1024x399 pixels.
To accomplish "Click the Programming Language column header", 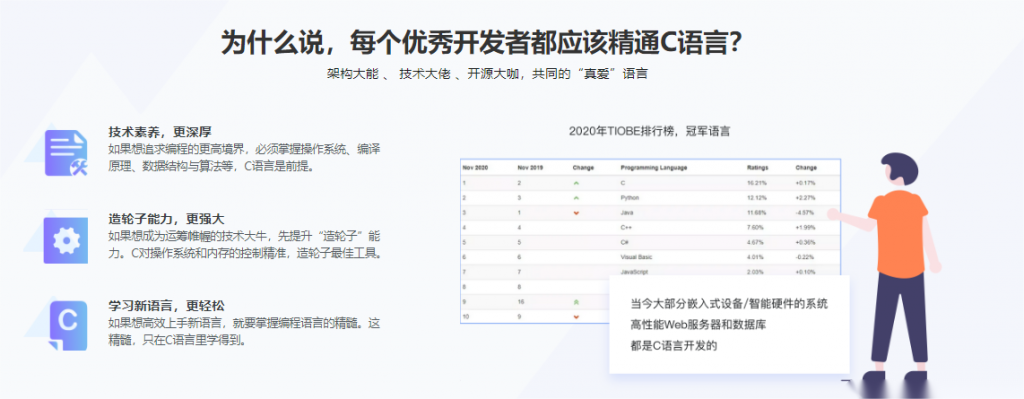I will pos(654,168).
